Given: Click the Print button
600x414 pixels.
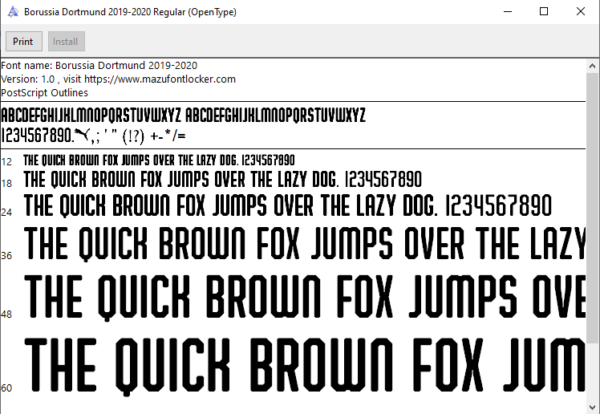Looking at the screenshot, I should [x=24, y=41].
